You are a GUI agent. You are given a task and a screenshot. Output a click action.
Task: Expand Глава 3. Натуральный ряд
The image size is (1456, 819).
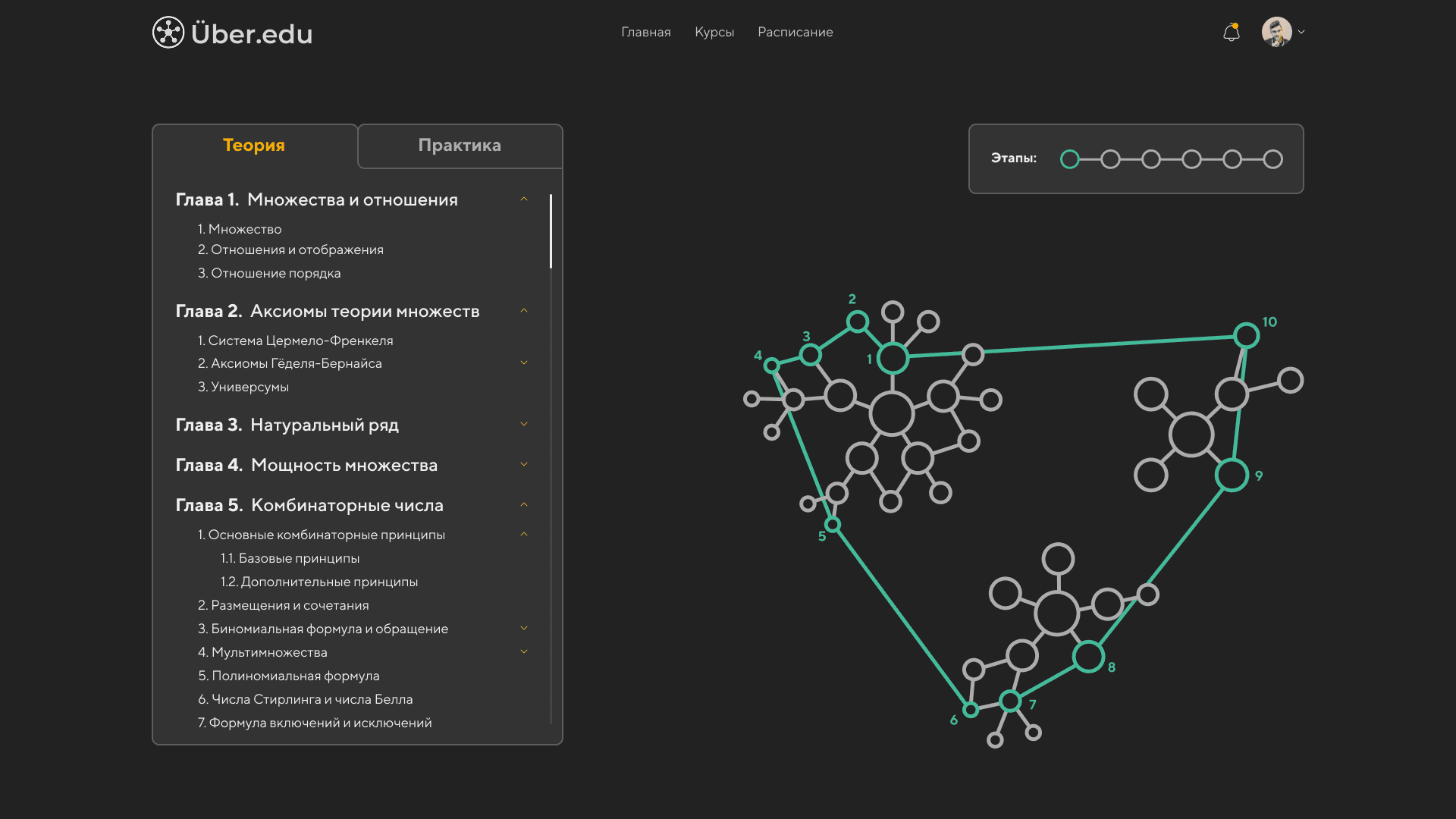(x=524, y=424)
